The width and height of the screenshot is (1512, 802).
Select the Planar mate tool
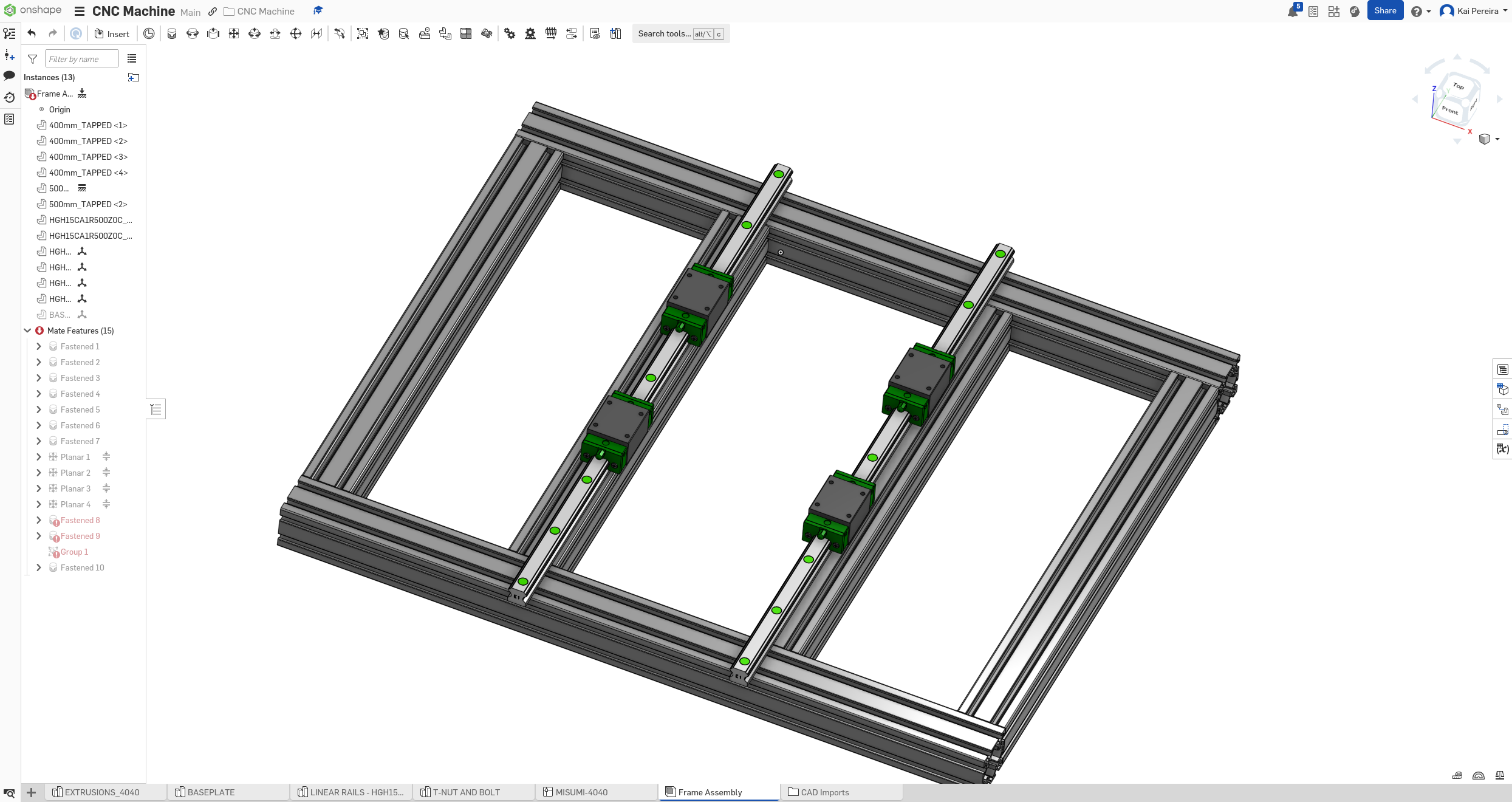click(x=234, y=34)
